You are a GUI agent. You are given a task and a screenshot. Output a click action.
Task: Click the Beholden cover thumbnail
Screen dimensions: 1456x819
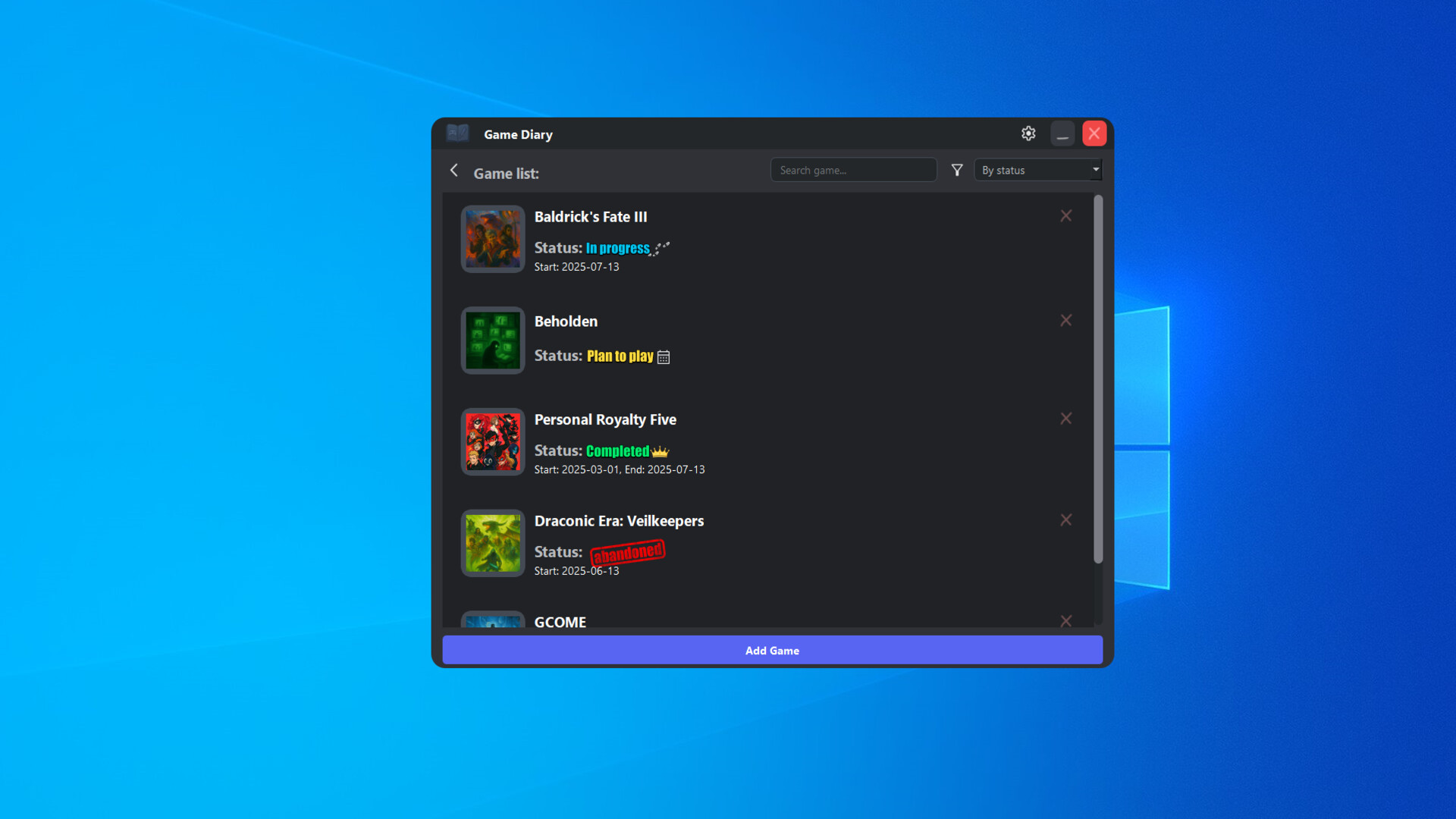(492, 340)
